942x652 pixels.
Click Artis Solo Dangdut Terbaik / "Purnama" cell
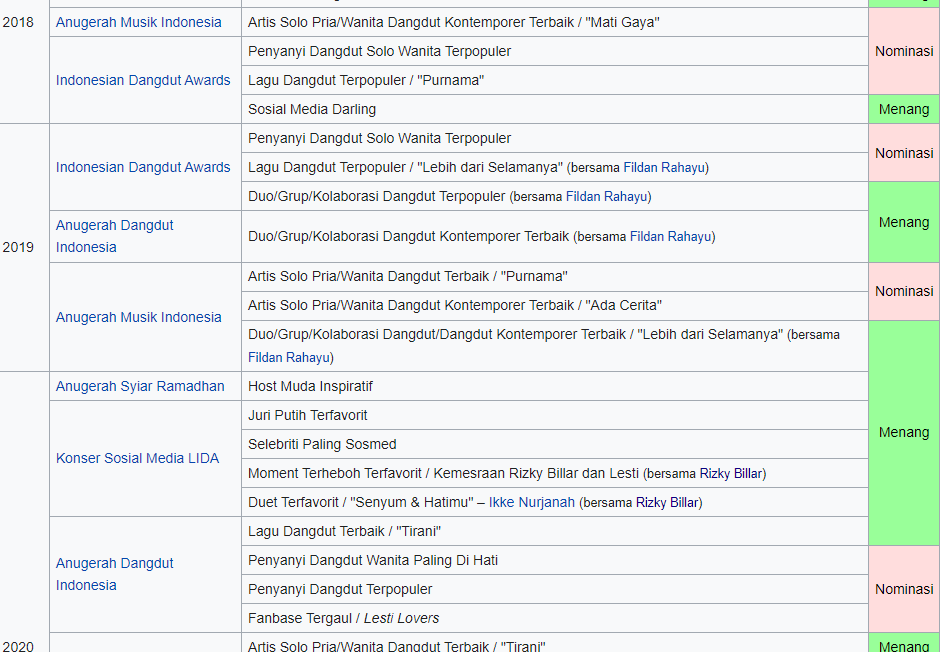[555, 276]
